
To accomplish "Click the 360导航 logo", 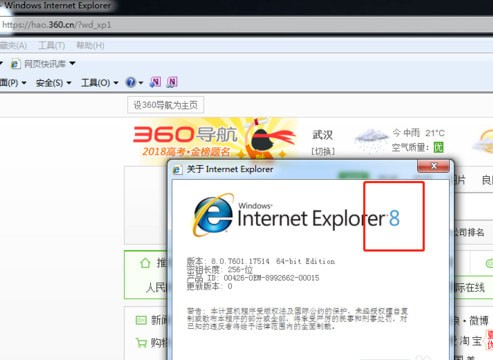I will tap(185, 134).
